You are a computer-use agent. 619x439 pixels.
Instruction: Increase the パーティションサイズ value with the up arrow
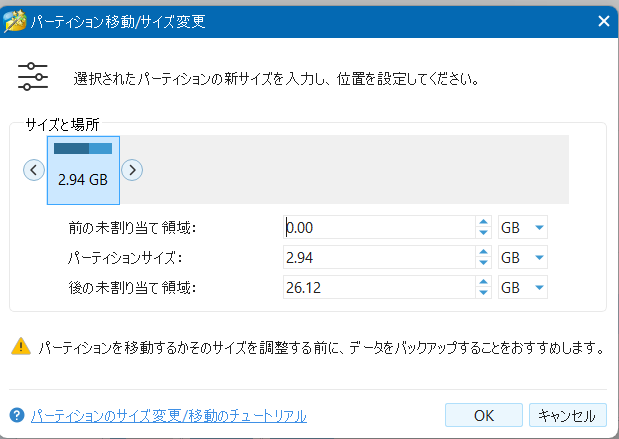tap(483, 252)
